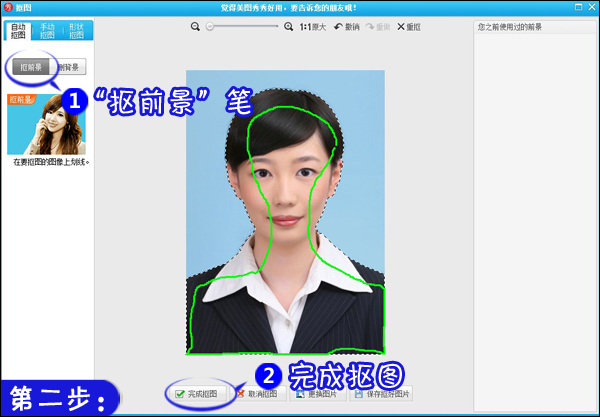Viewport: 600px width, 417px height.
Task: Click the 取消抠图 cancel button
Action: tap(258, 394)
